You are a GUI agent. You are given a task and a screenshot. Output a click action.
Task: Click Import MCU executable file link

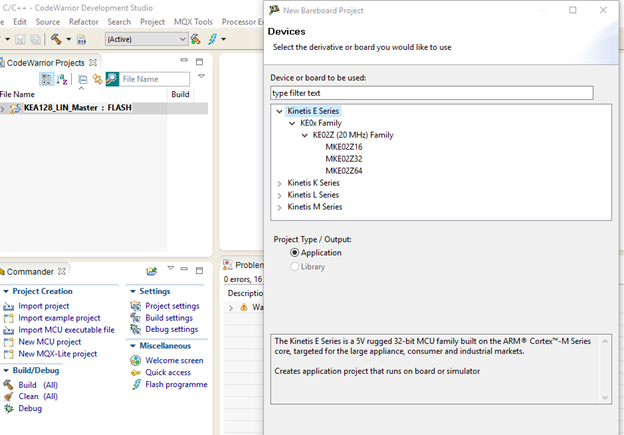point(66,330)
